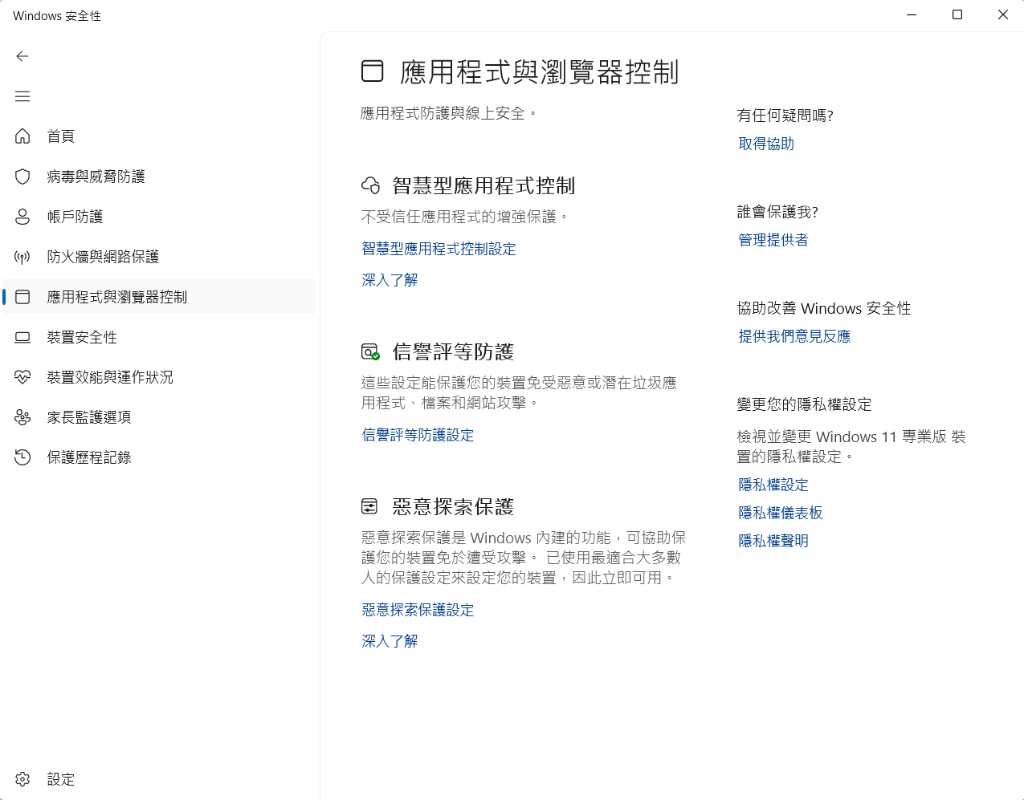Click the 惡意探索保護 heading text
1024x800 pixels.
(453, 506)
